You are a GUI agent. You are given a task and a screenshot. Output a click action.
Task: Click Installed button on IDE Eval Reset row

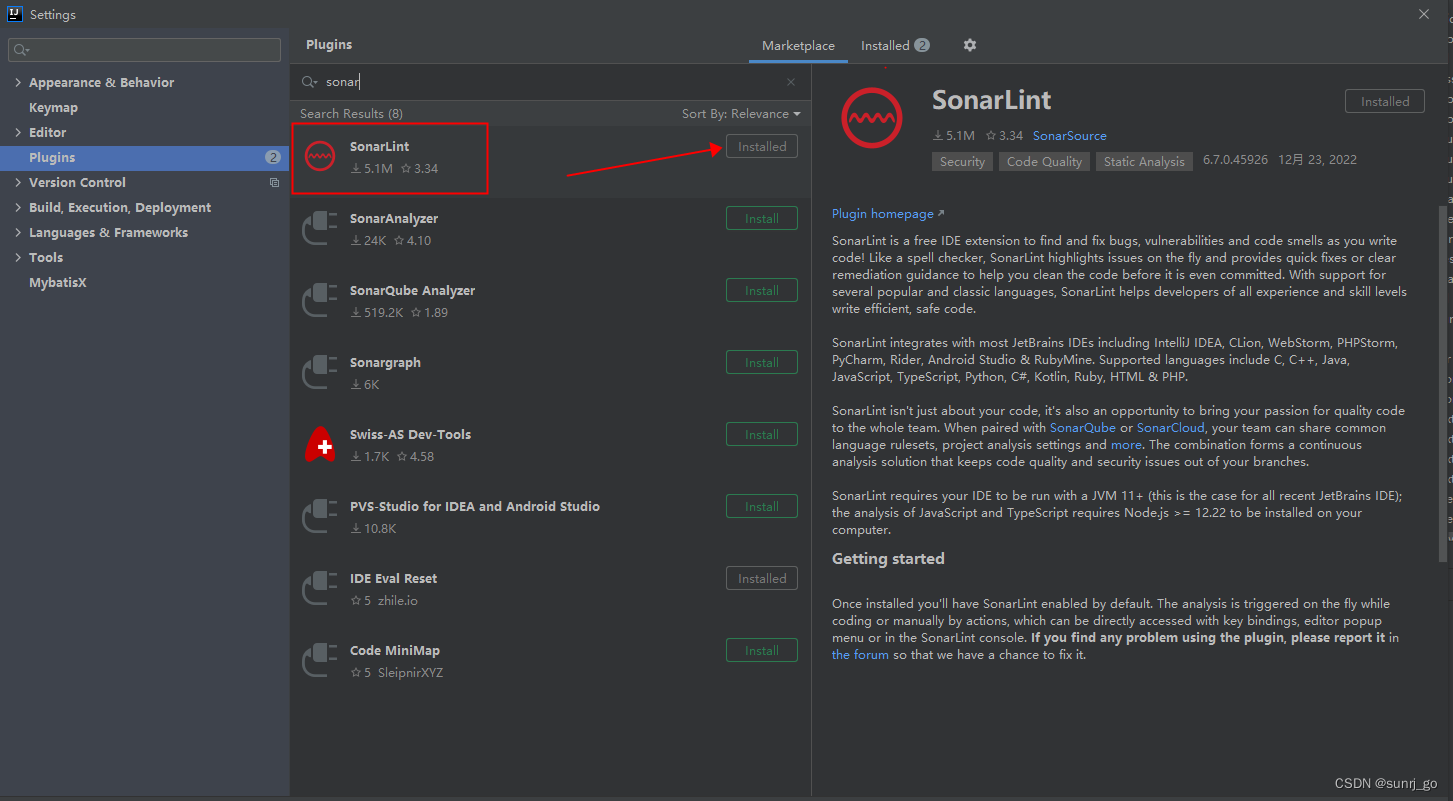click(x=761, y=579)
